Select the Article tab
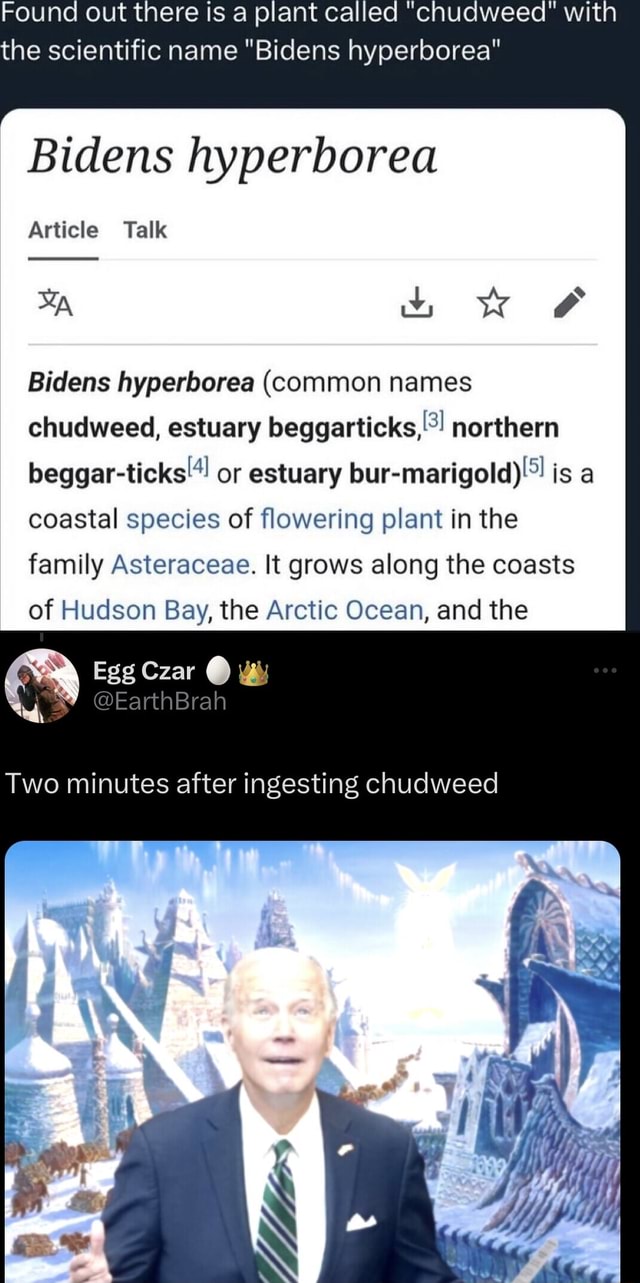Screen dimensions: 640x1283 (63, 230)
